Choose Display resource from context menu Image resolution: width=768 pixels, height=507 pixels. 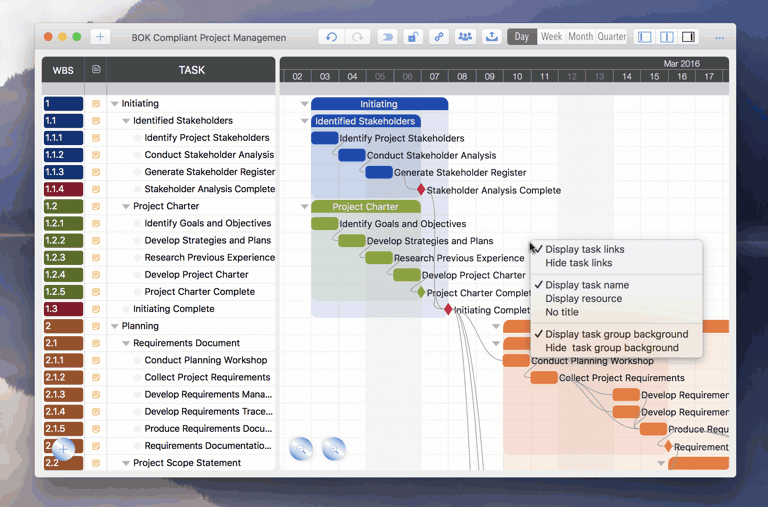click(x=583, y=298)
